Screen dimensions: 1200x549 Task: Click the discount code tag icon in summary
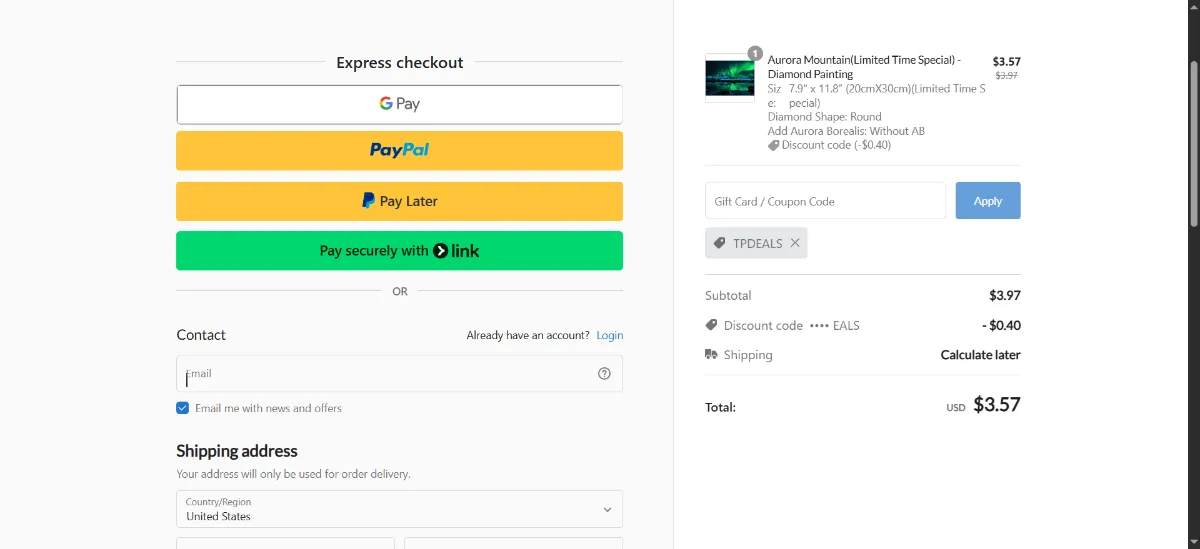[x=711, y=325]
